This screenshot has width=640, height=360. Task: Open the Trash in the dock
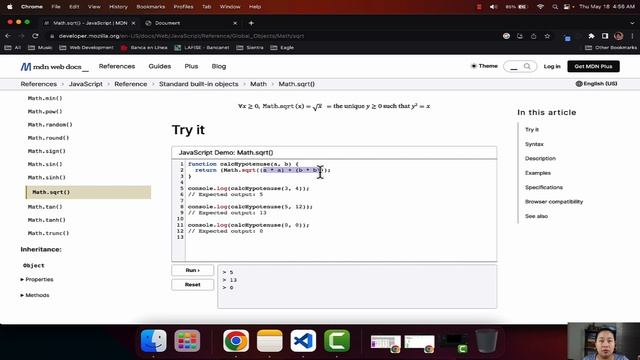[x=486, y=341]
